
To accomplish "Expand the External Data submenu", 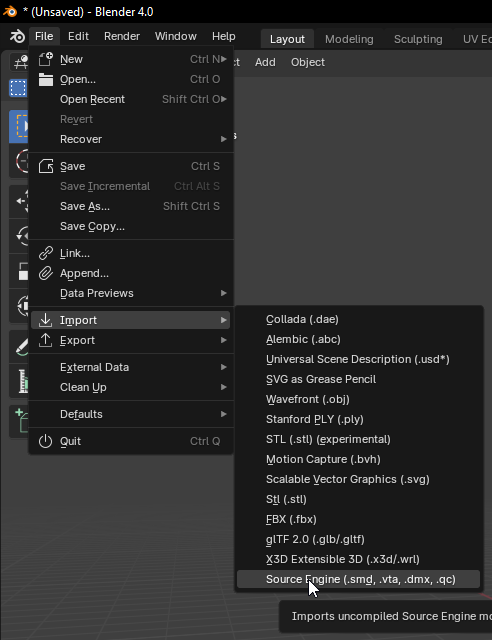I will (131, 367).
